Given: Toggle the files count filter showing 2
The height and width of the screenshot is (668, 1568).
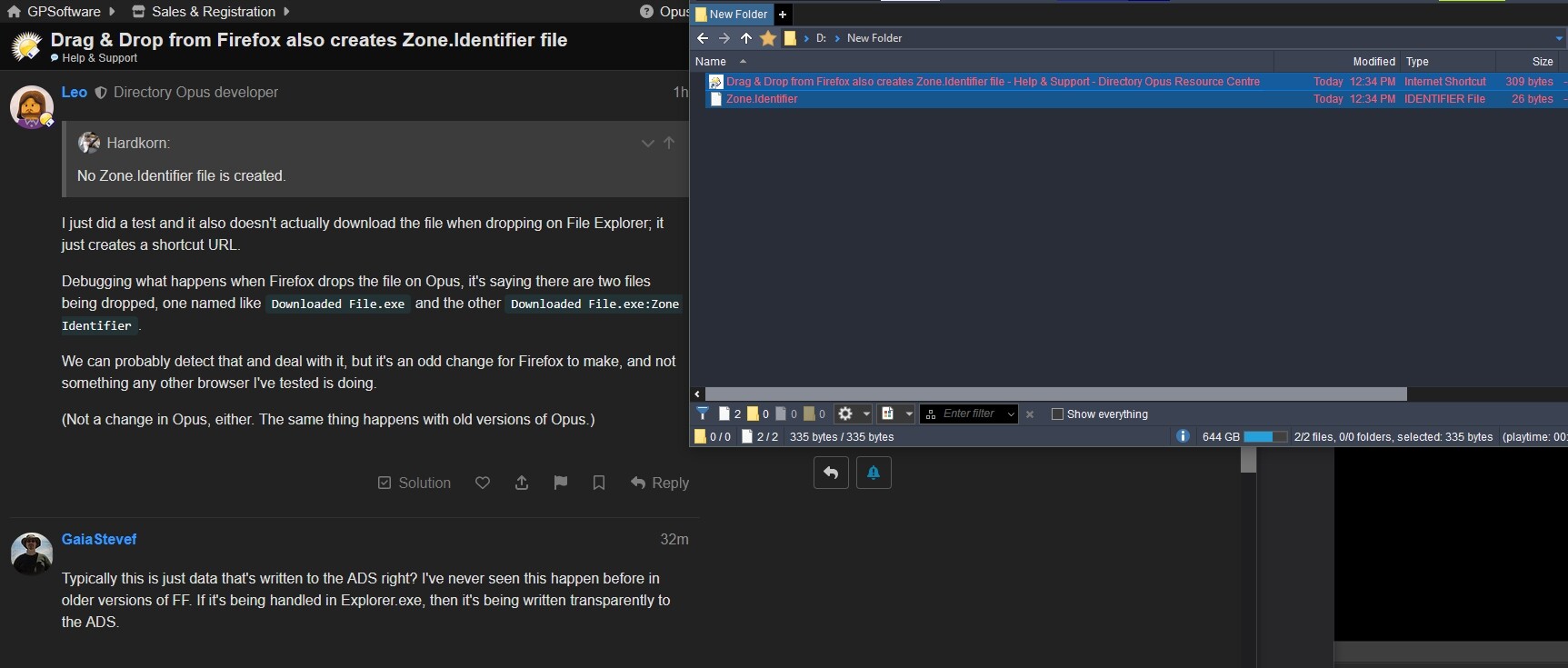Looking at the screenshot, I should click(729, 414).
